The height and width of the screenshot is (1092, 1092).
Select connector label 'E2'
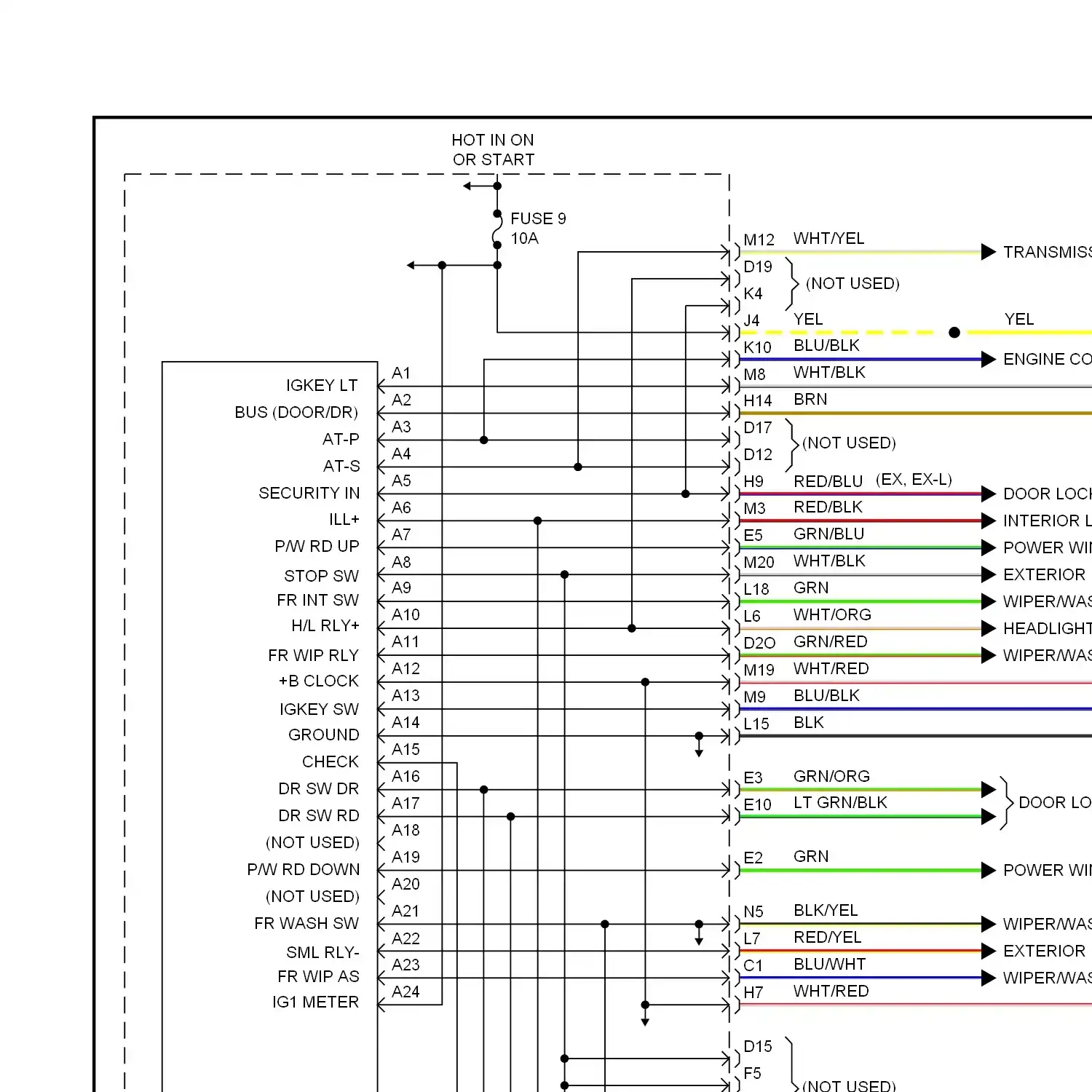pos(753,858)
